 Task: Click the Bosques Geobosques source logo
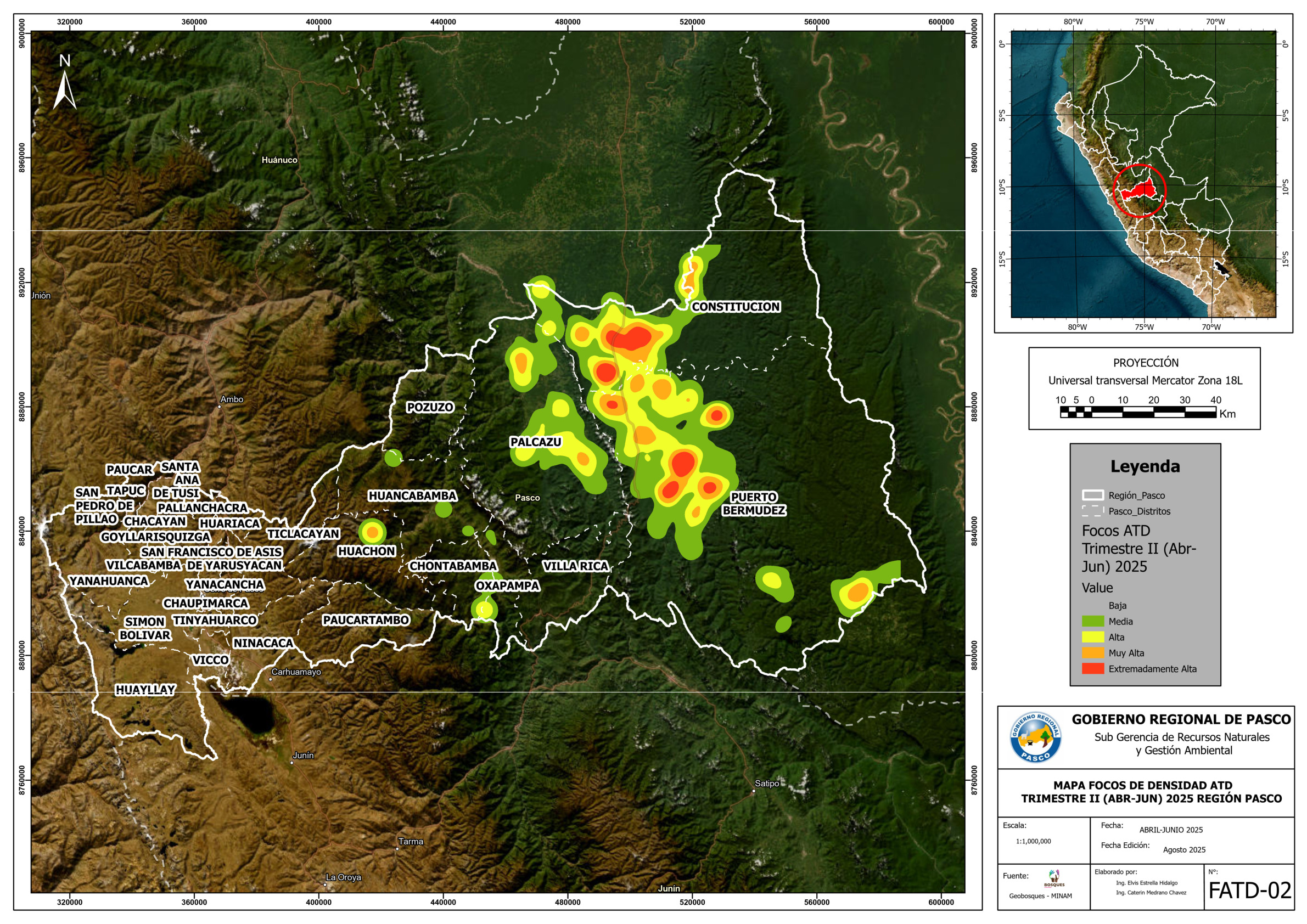[1054, 878]
